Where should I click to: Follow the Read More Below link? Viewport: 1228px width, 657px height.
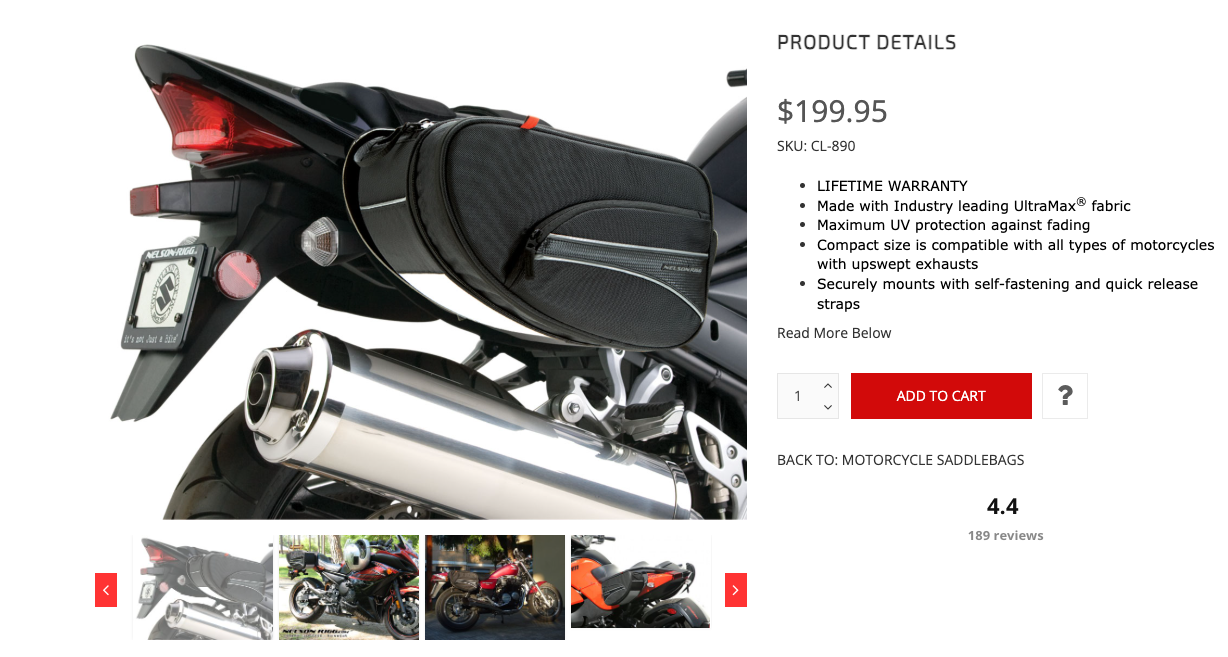[x=834, y=333]
